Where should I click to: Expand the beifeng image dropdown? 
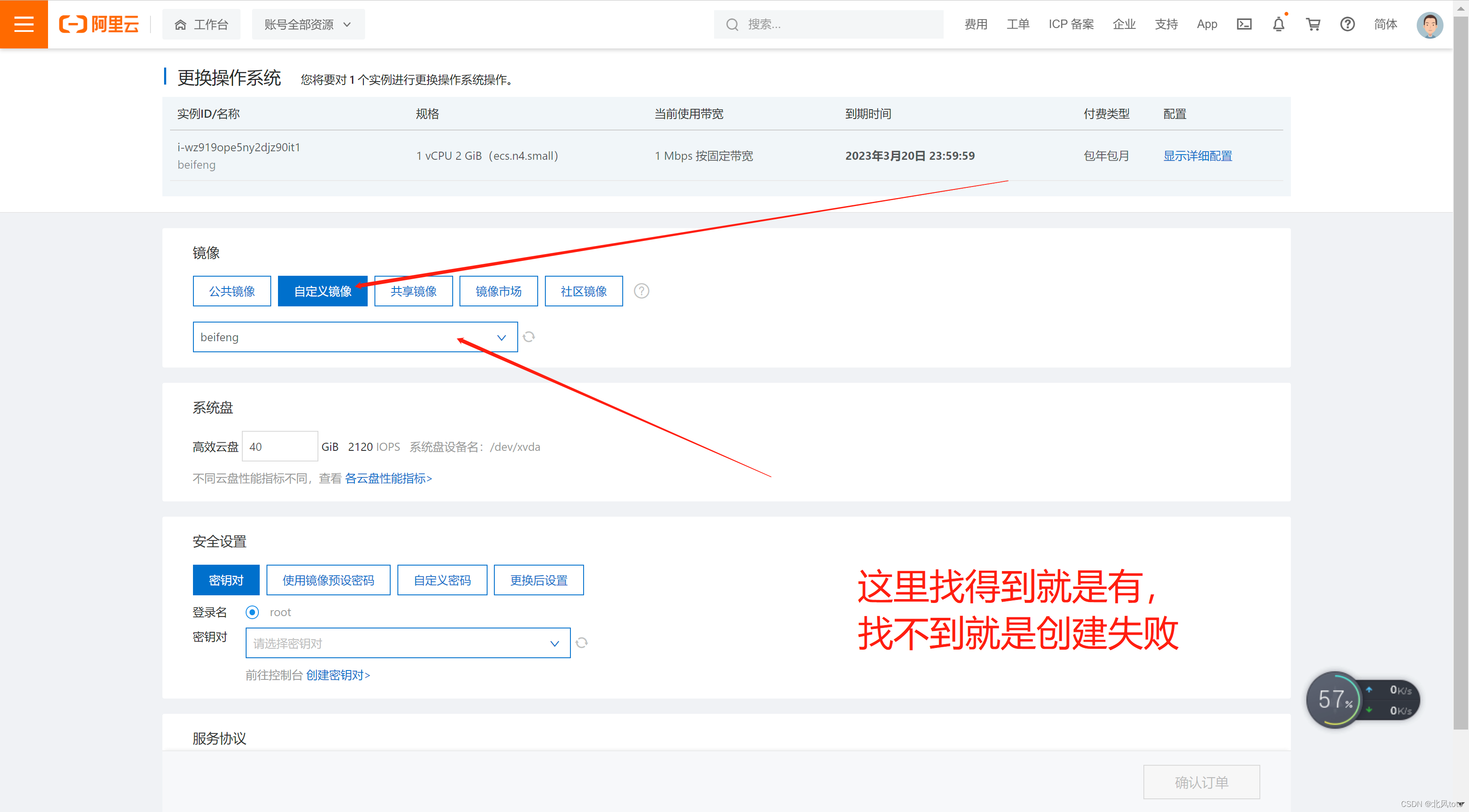[354, 337]
